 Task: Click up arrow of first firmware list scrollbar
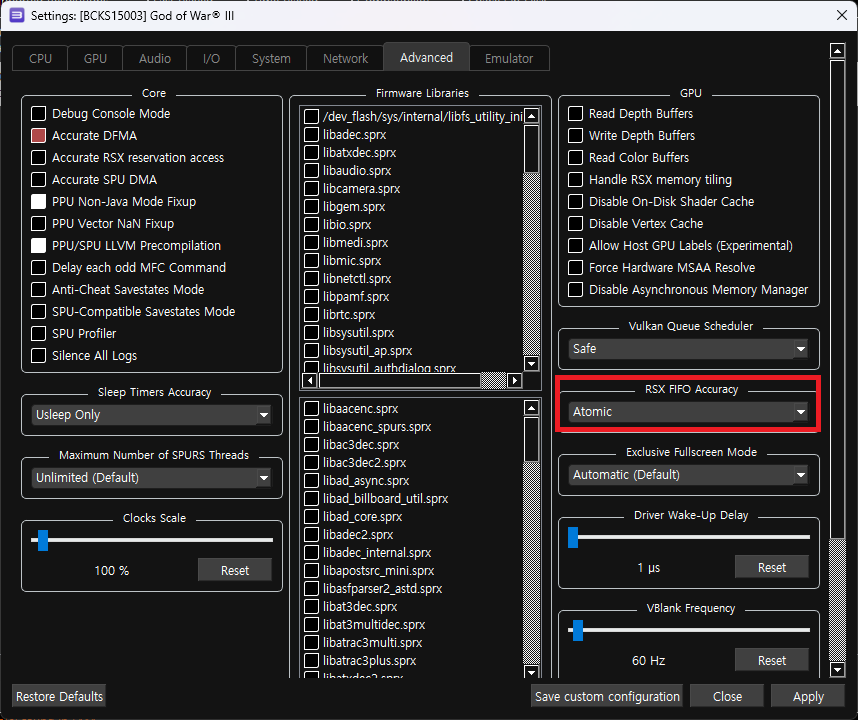point(531,116)
